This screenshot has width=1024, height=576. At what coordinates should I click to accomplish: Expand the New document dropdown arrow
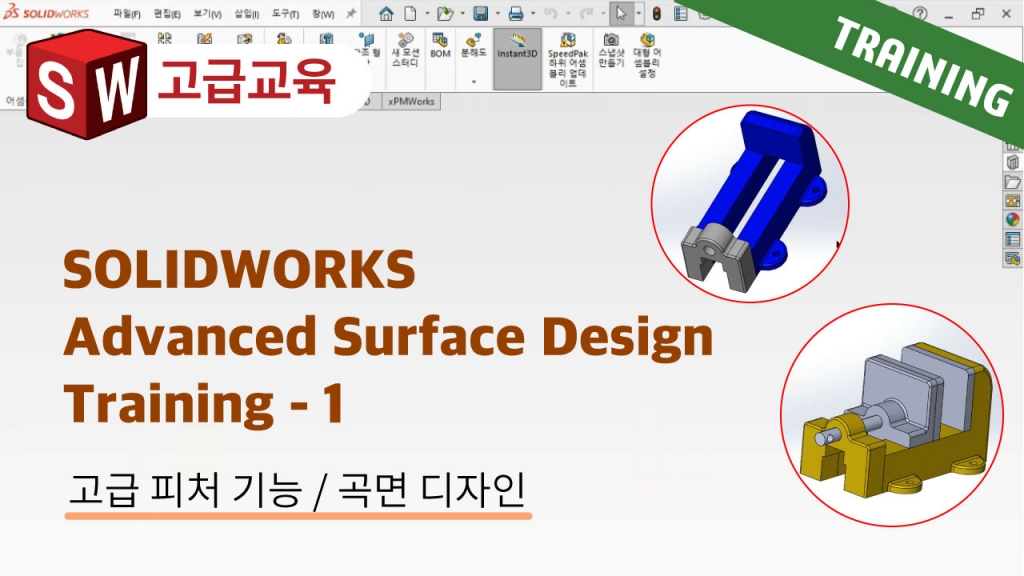click(427, 13)
